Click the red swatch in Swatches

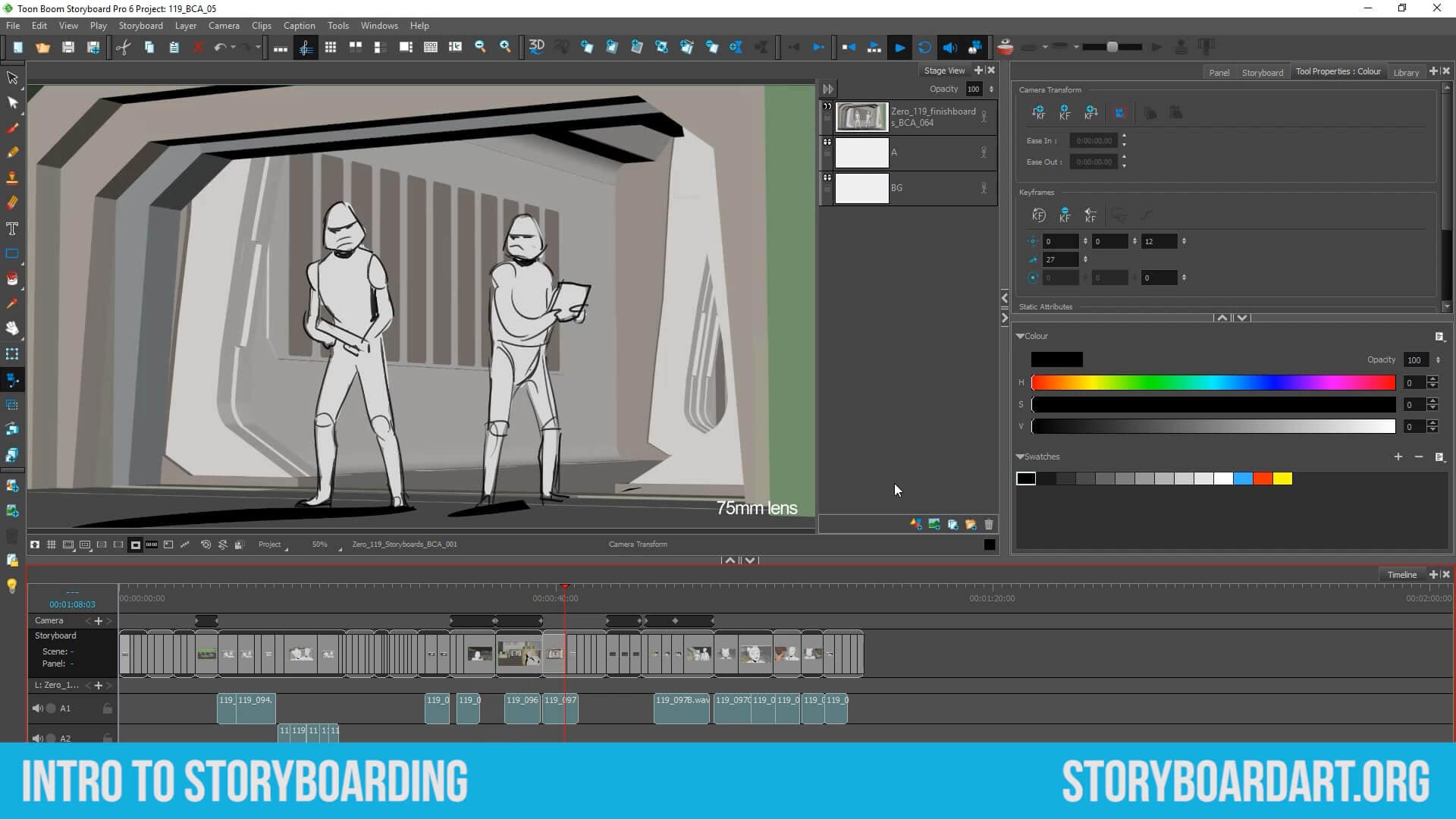1263,479
